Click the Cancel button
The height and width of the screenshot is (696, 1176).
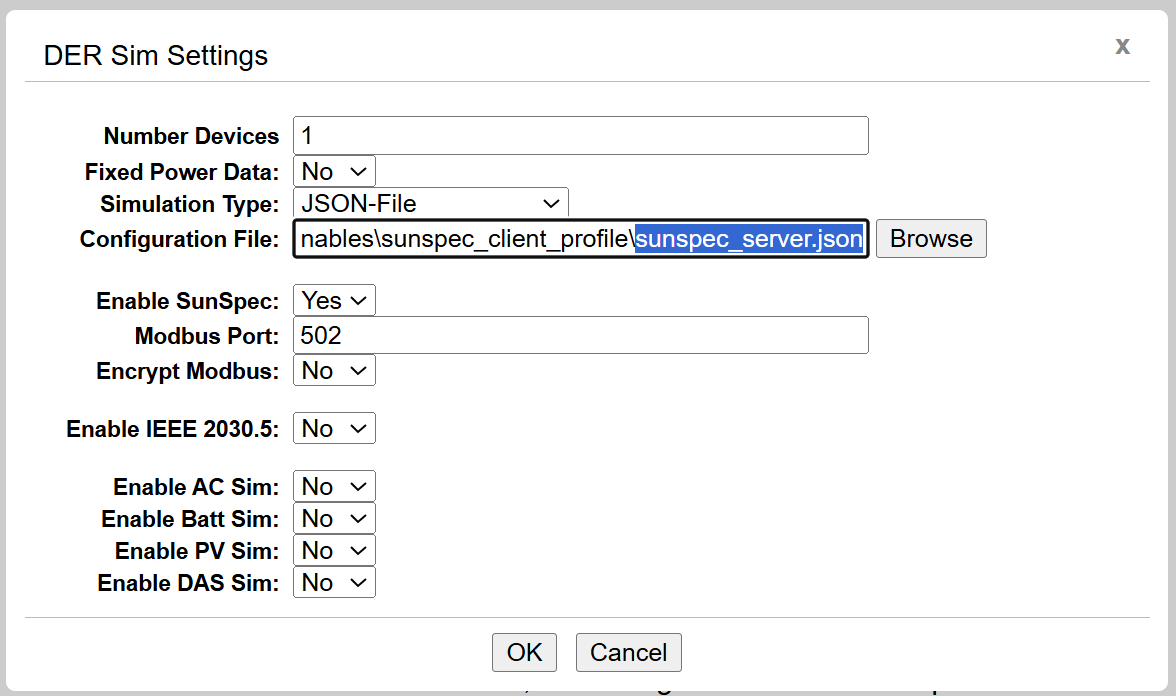point(628,652)
